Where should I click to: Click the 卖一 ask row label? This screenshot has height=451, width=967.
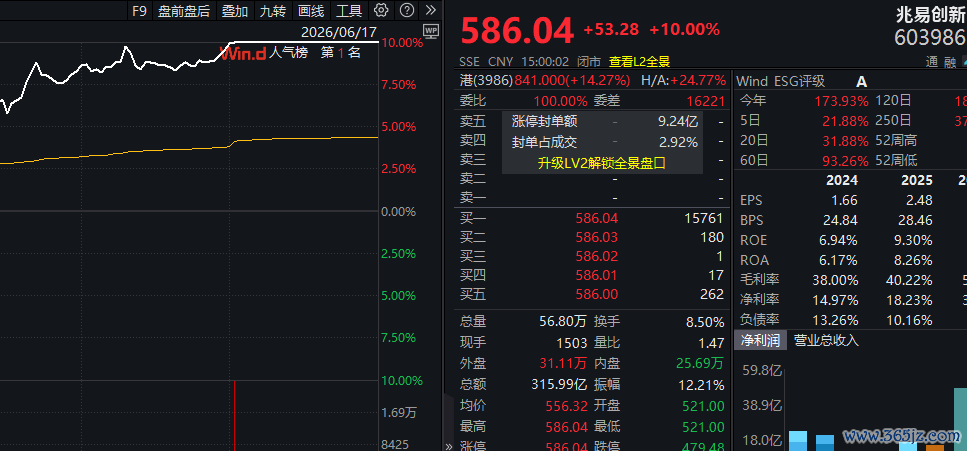tap(473, 198)
